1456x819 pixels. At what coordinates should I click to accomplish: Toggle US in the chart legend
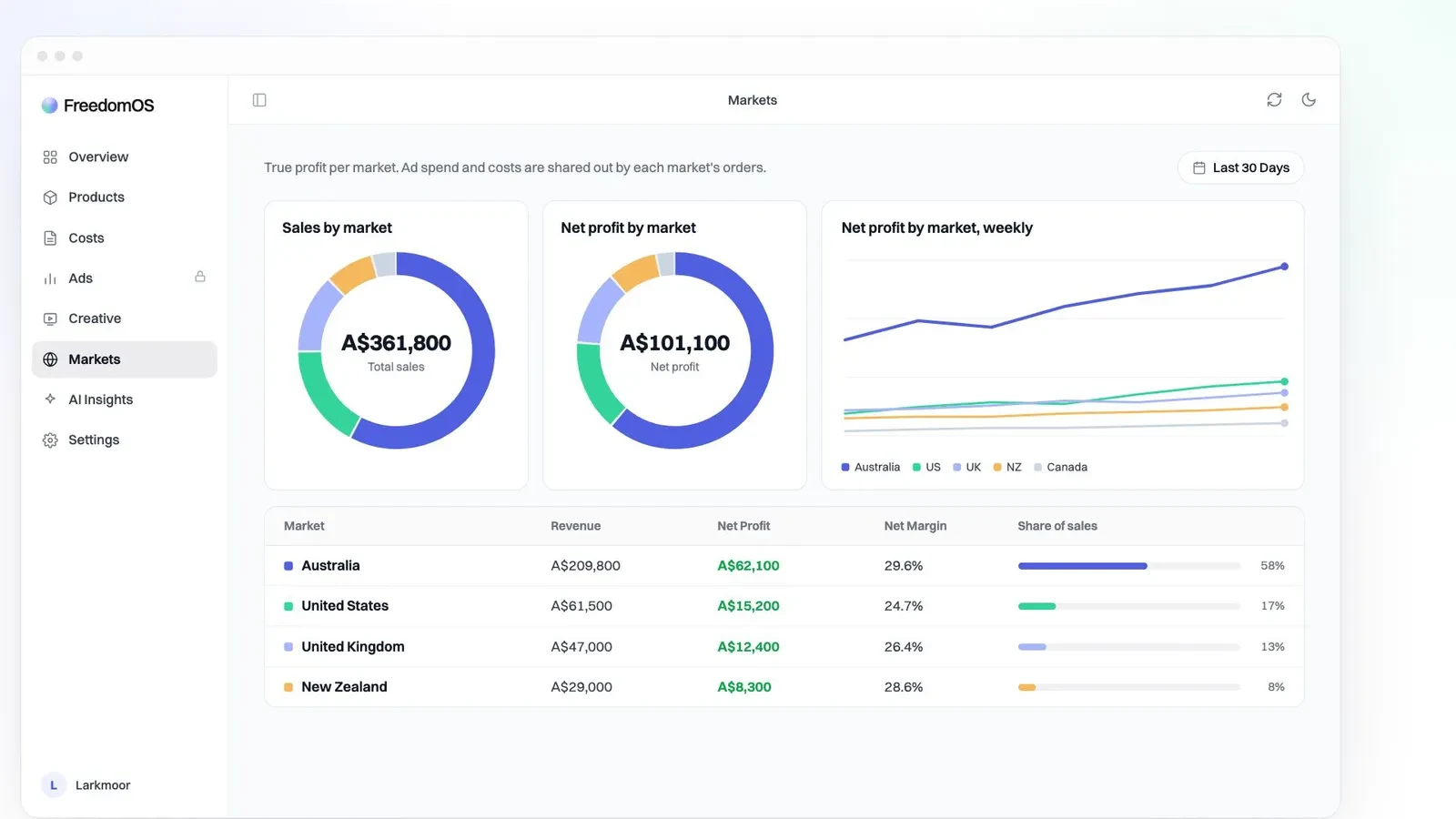926,467
